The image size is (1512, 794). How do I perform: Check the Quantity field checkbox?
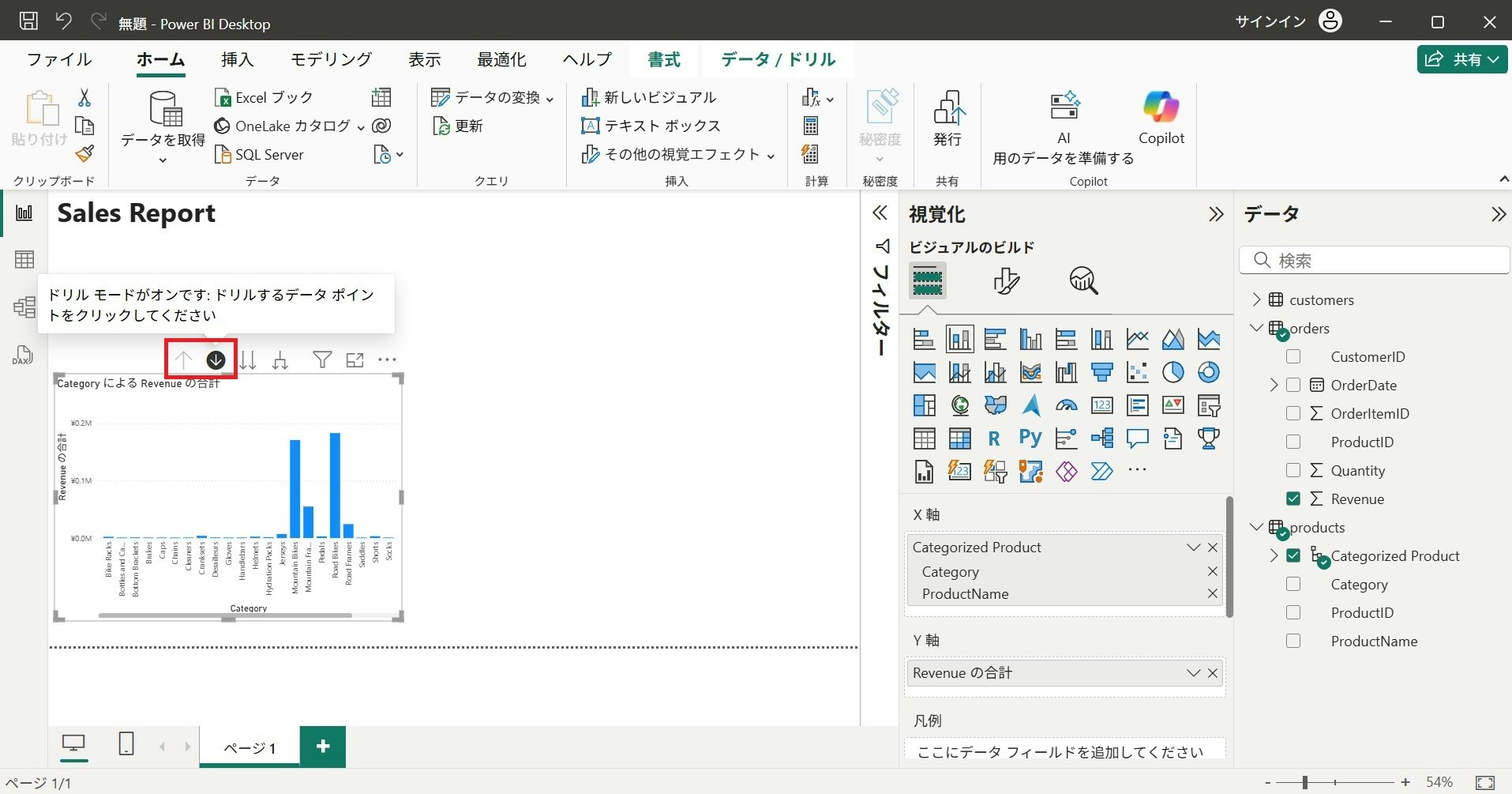(1293, 471)
